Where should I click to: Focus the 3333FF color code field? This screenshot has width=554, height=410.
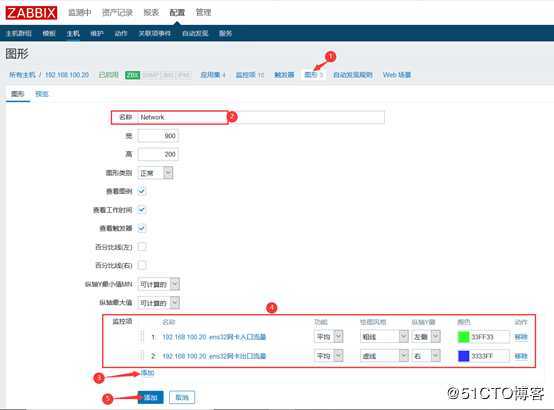click(490, 356)
